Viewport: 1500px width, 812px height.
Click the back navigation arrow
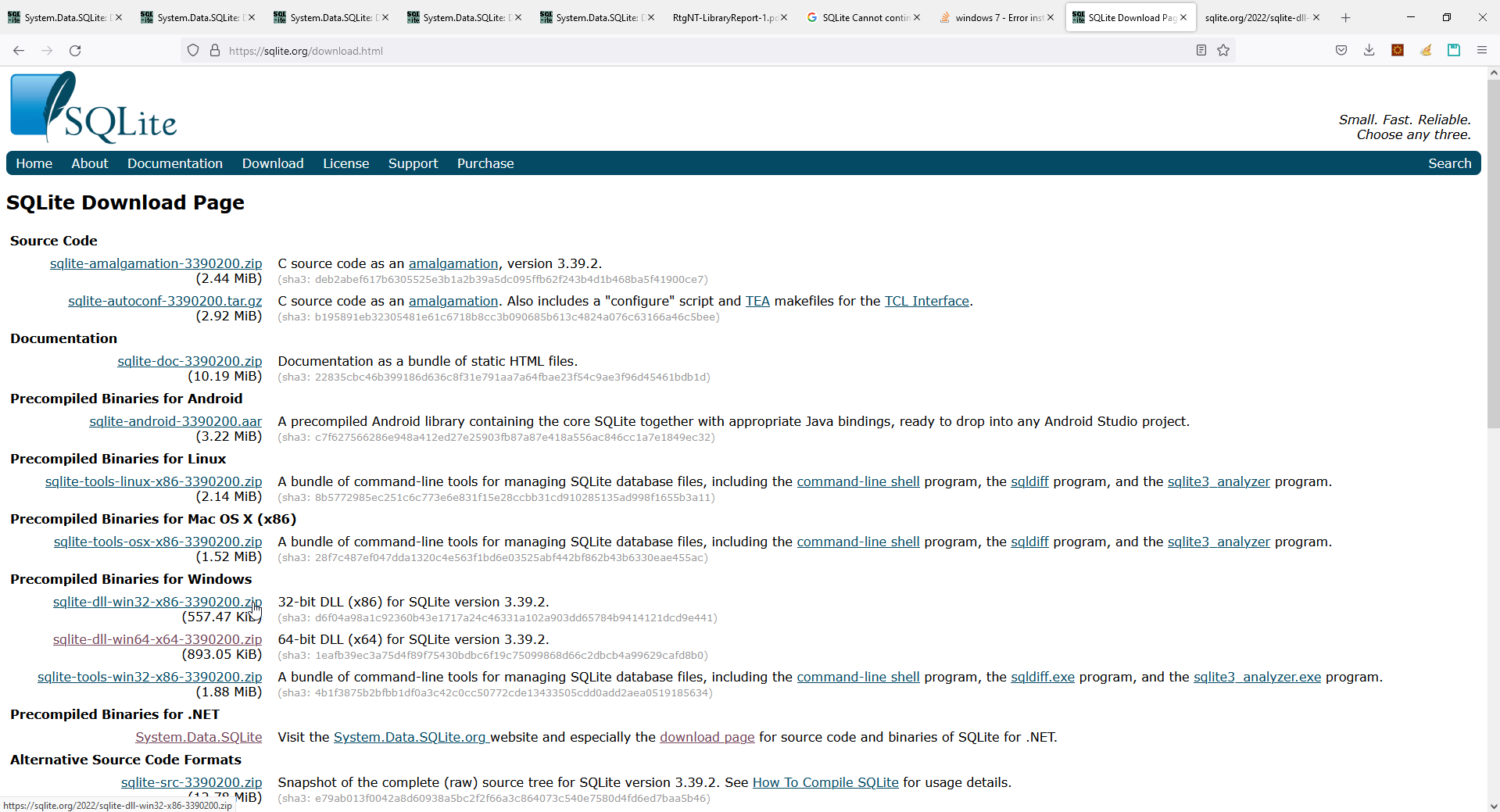[18, 50]
